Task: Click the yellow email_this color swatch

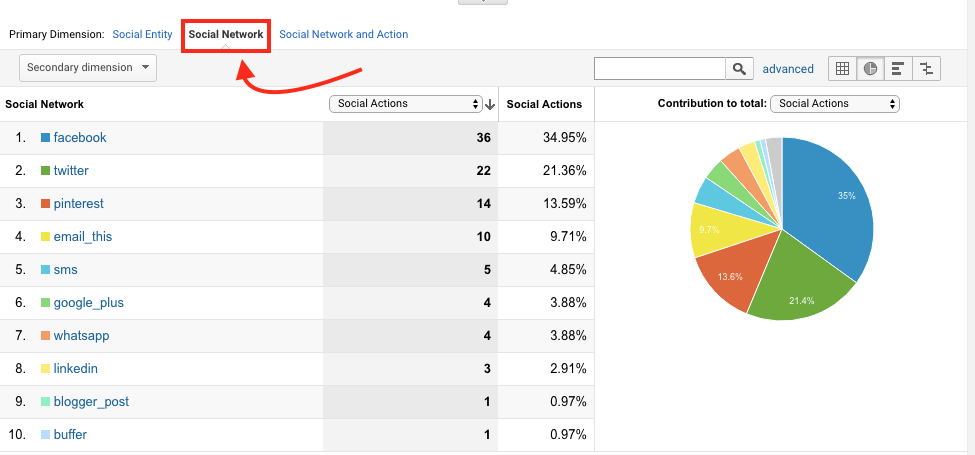Action: click(x=45, y=237)
